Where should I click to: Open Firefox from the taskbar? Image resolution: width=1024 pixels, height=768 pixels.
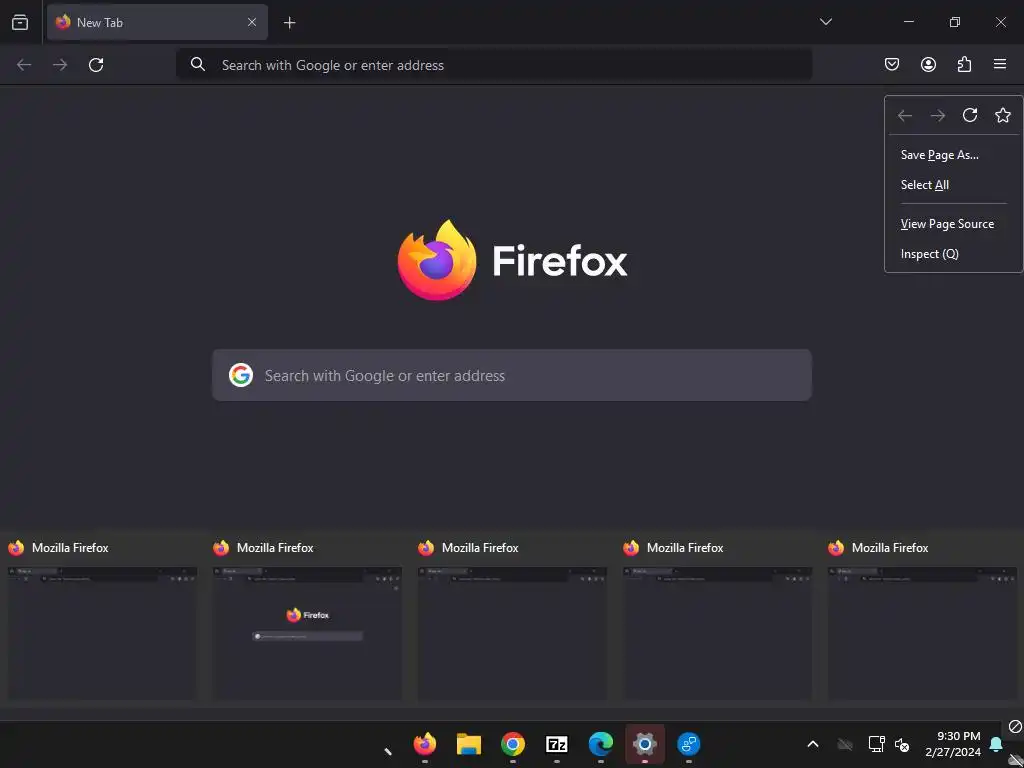click(425, 744)
